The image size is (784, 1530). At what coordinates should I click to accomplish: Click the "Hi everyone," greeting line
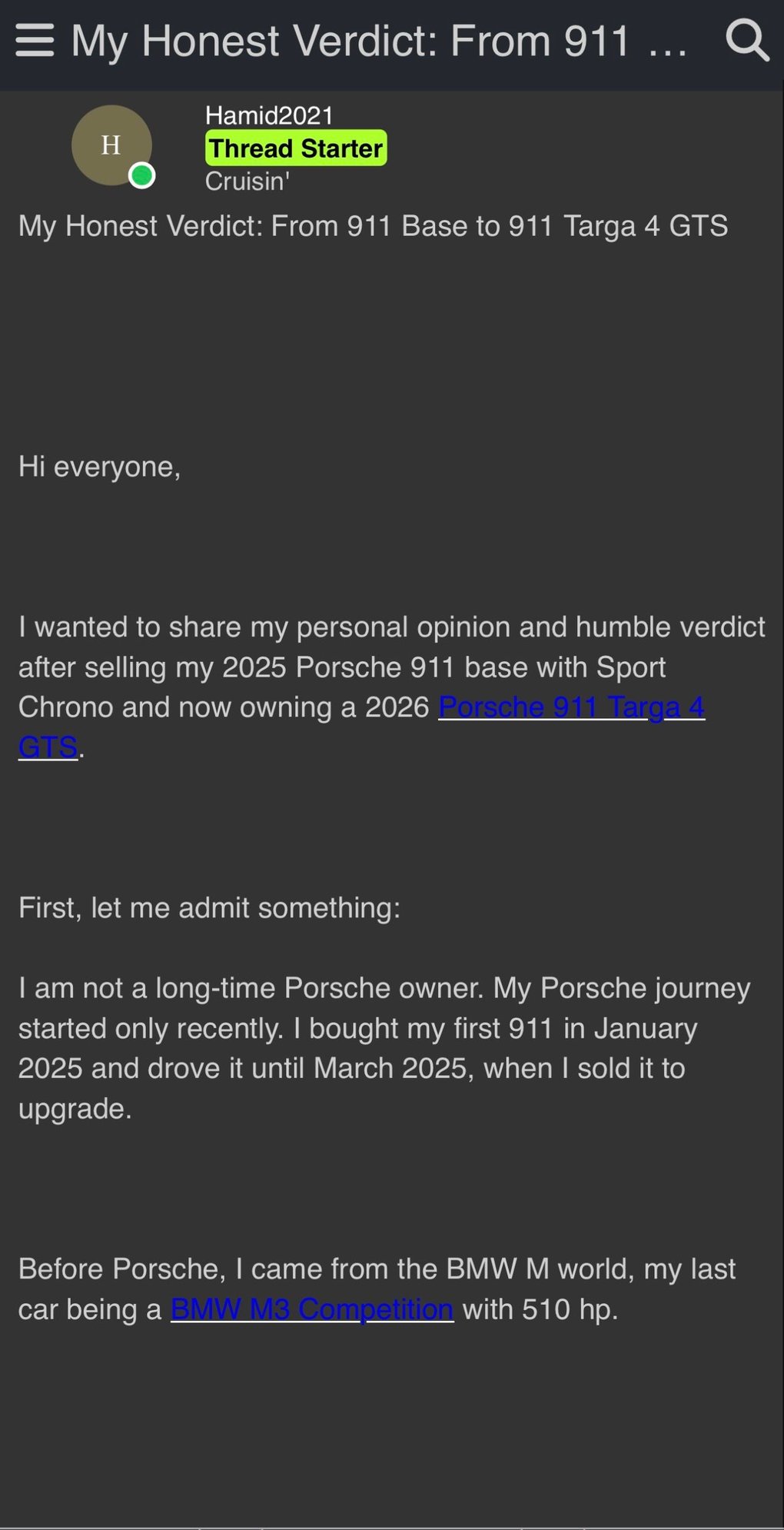coord(99,467)
